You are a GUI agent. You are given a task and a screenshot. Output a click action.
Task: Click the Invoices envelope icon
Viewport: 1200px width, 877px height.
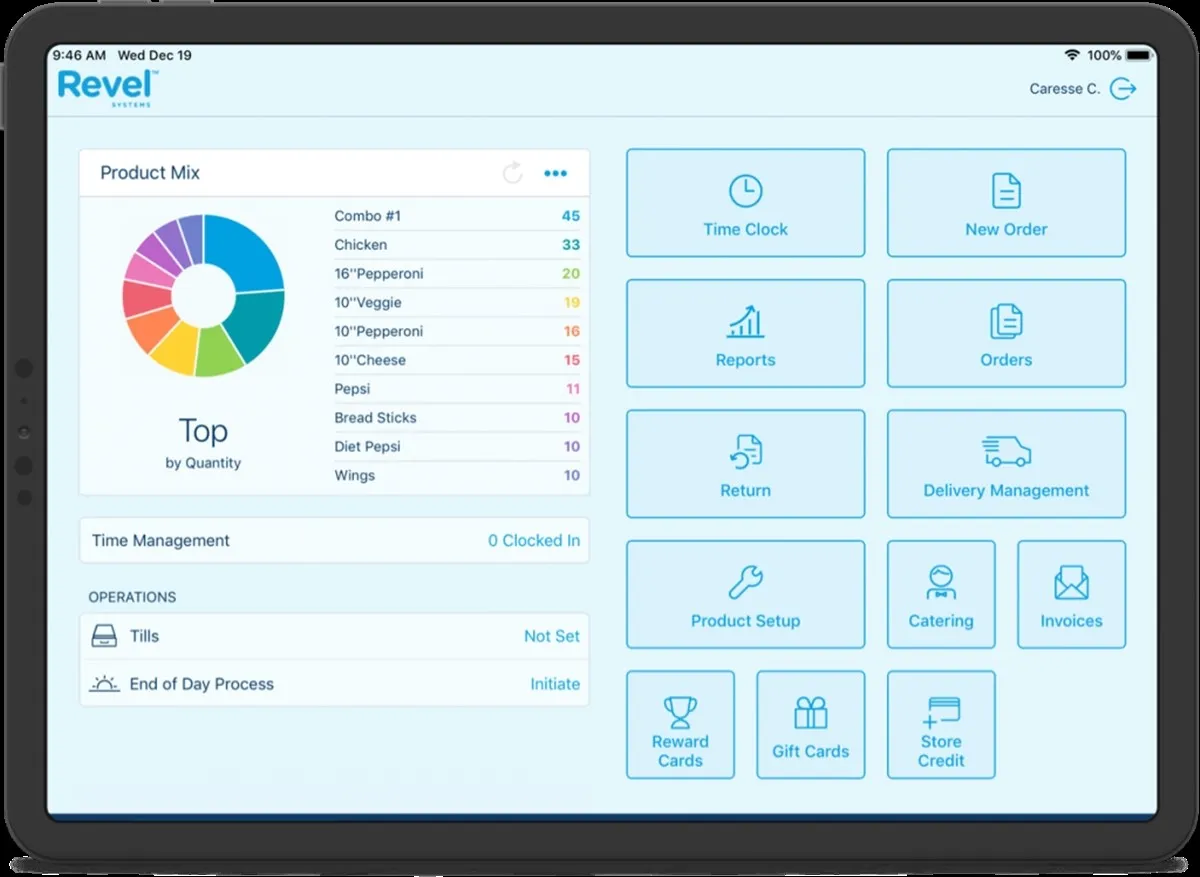pyautogui.click(x=1071, y=581)
